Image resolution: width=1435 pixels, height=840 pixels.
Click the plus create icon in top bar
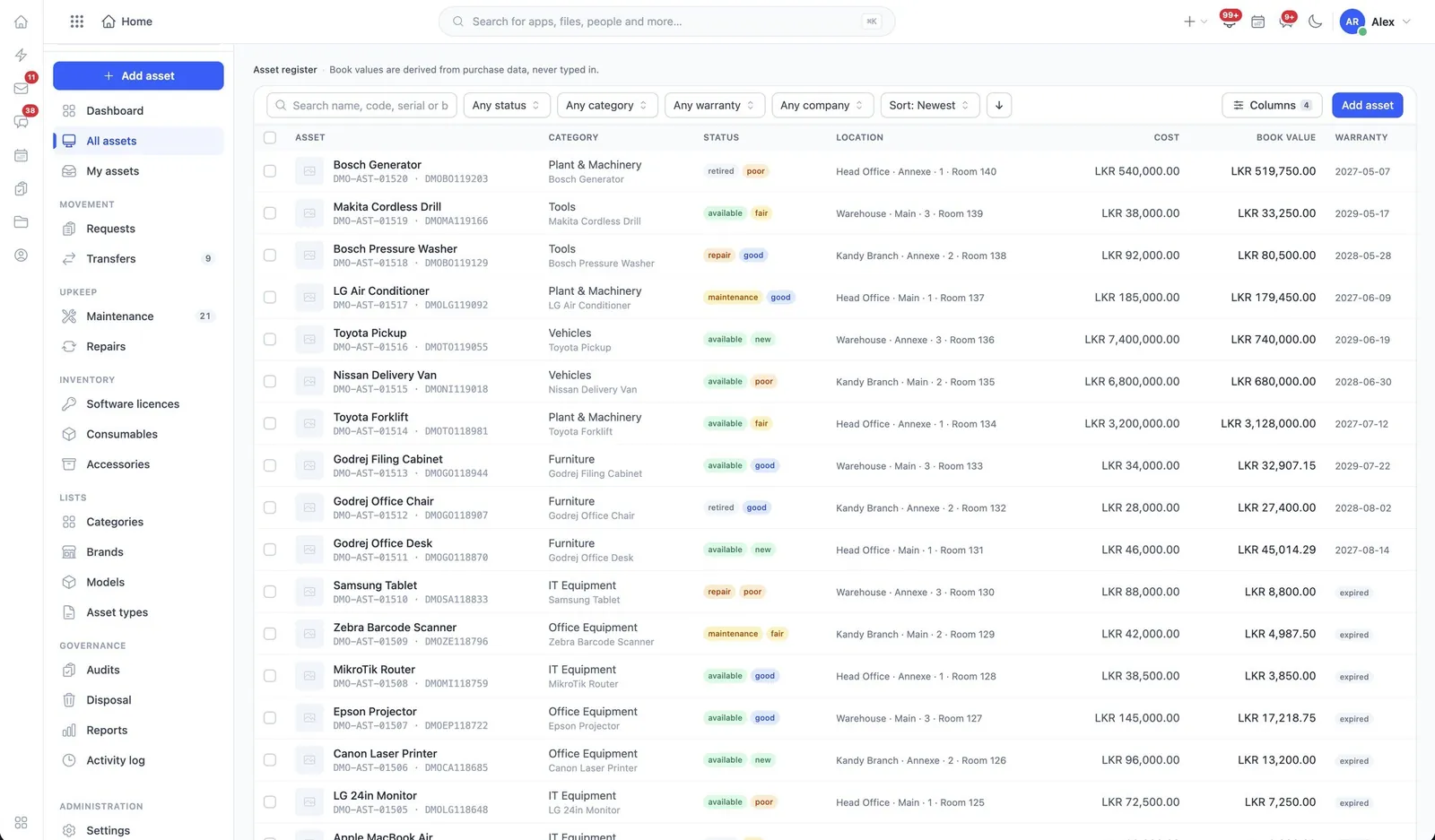coord(1189,22)
